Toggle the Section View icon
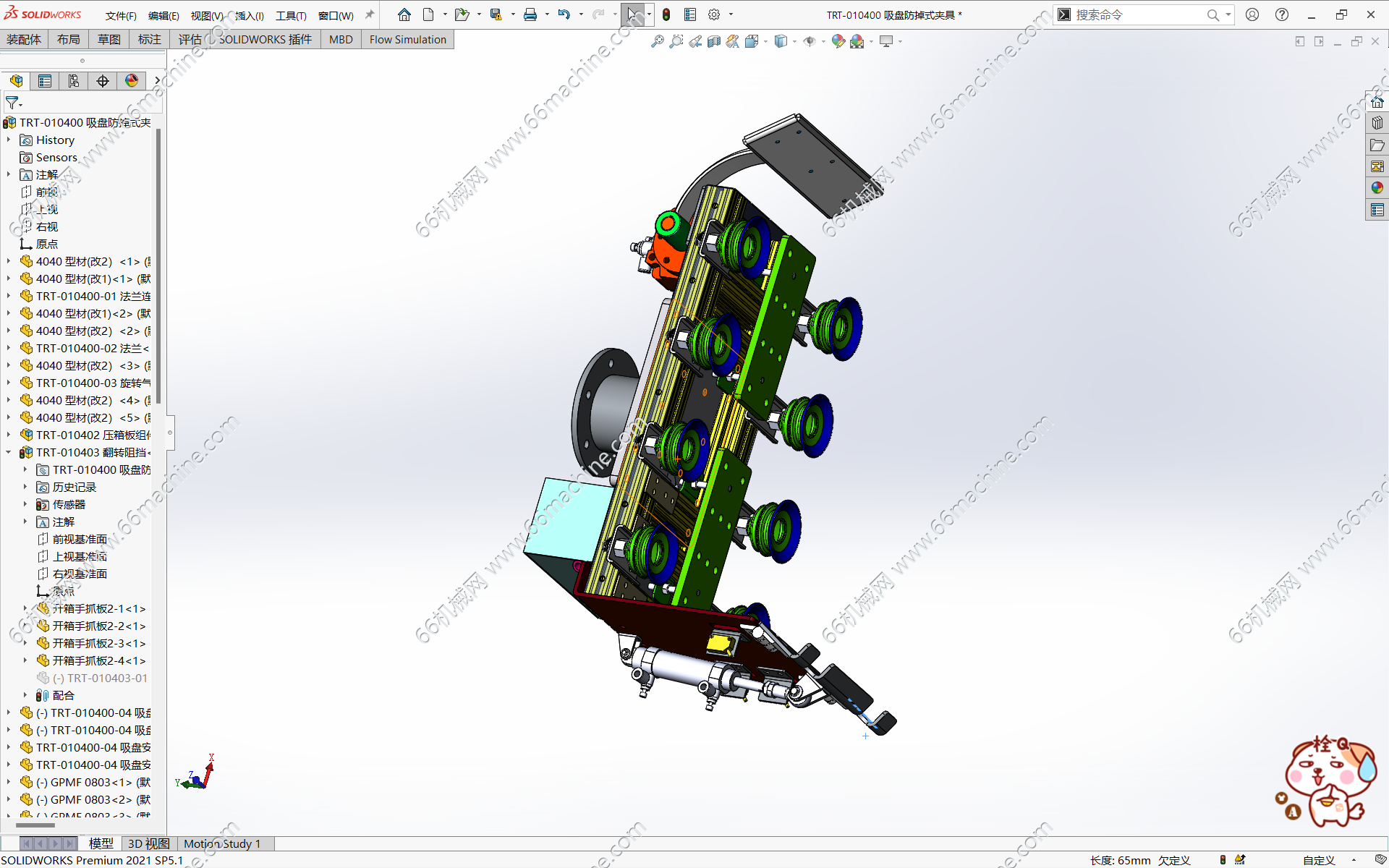The width and height of the screenshot is (1389, 868). coord(714,41)
